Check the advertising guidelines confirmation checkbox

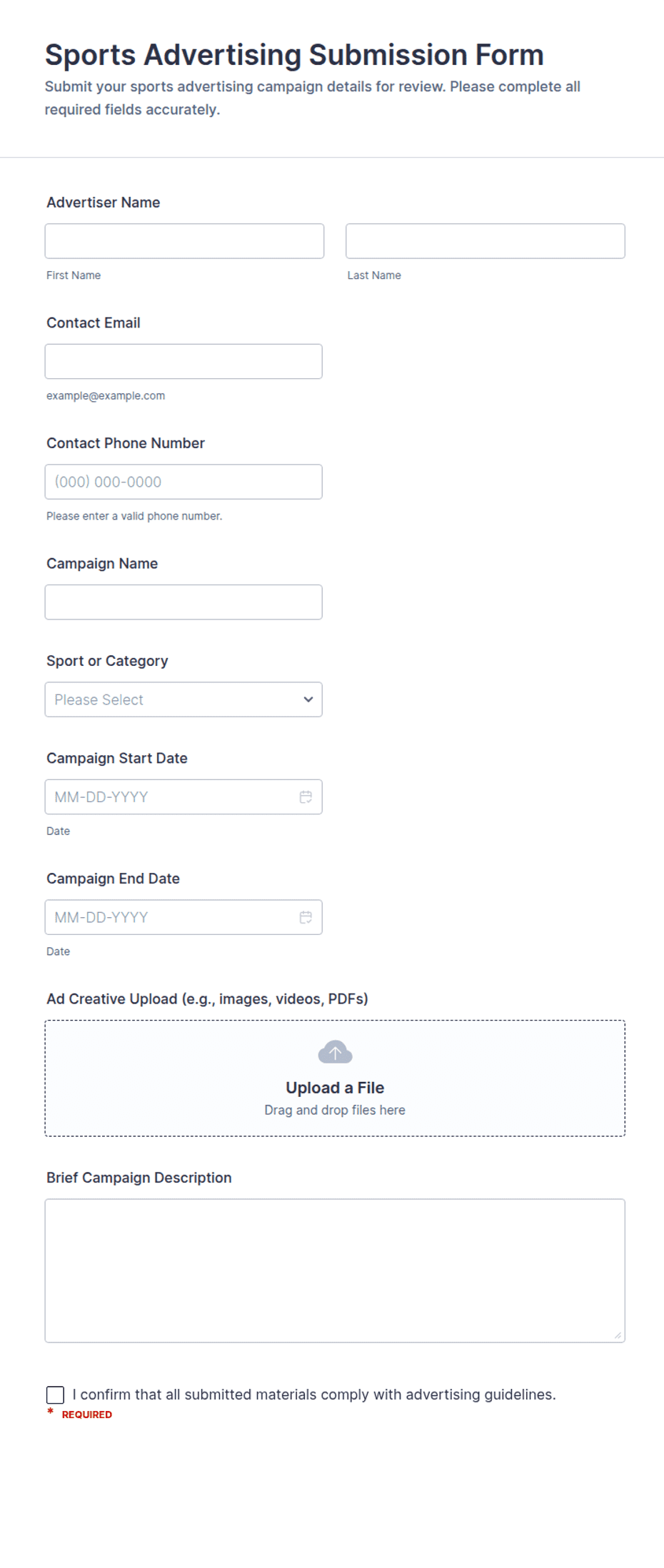tap(55, 1395)
